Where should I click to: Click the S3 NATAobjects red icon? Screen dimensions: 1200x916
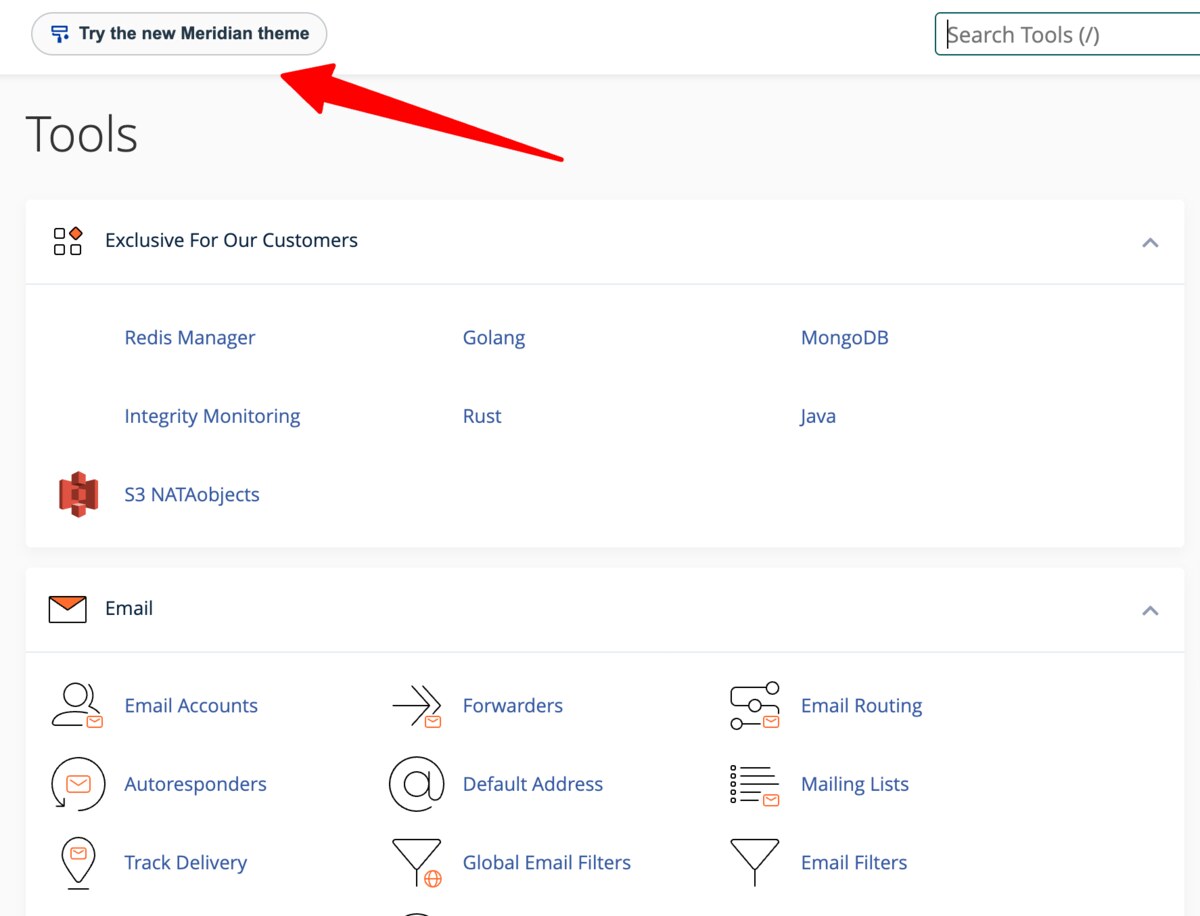(78, 494)
